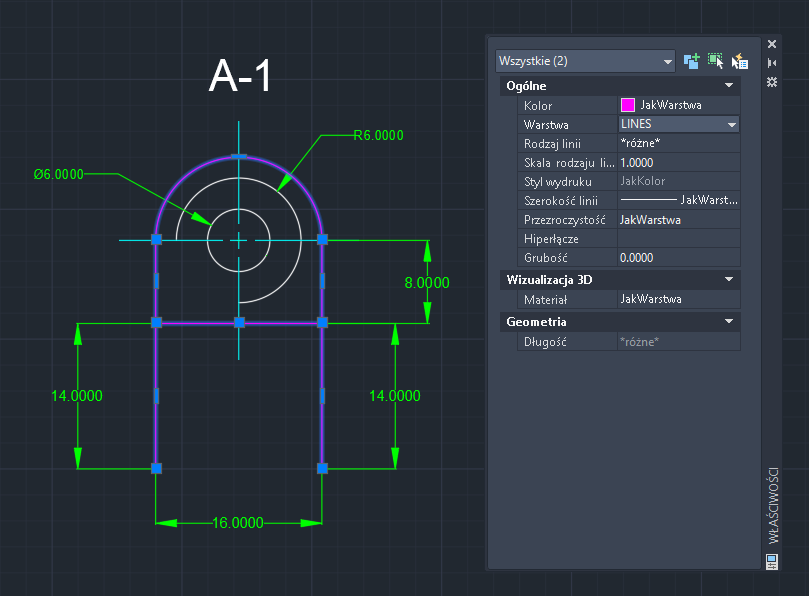Collapse the Wizualizacja 3D section

coord(729,279)
